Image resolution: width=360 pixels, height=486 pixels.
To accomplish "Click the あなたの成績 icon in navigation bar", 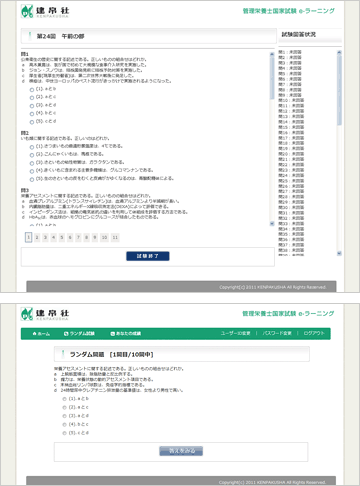I will click(113, 334).
